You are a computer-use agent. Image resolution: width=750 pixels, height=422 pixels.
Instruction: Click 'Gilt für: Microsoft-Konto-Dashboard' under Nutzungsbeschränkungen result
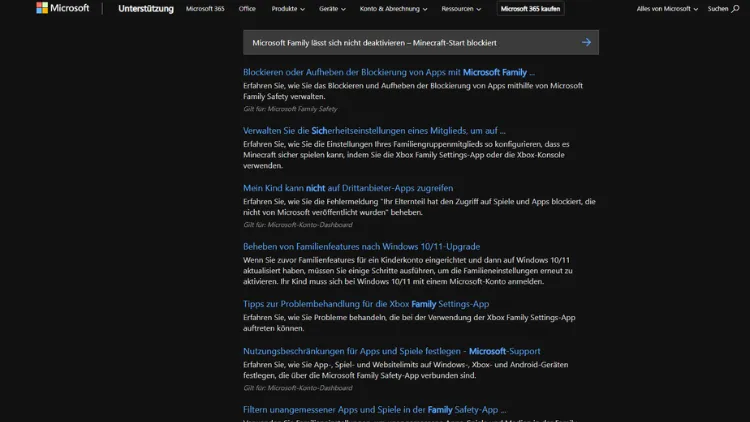(298, 388)
